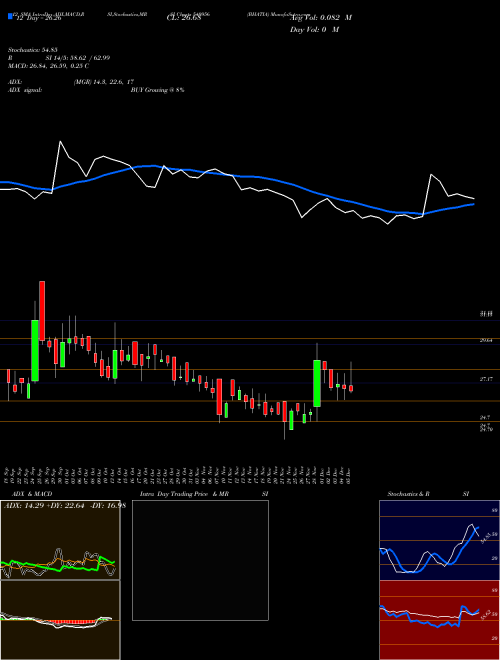The image size is (500, 660).
Task: Select the '12 Day = 26.26' SMA value
Action: [37, 18]
